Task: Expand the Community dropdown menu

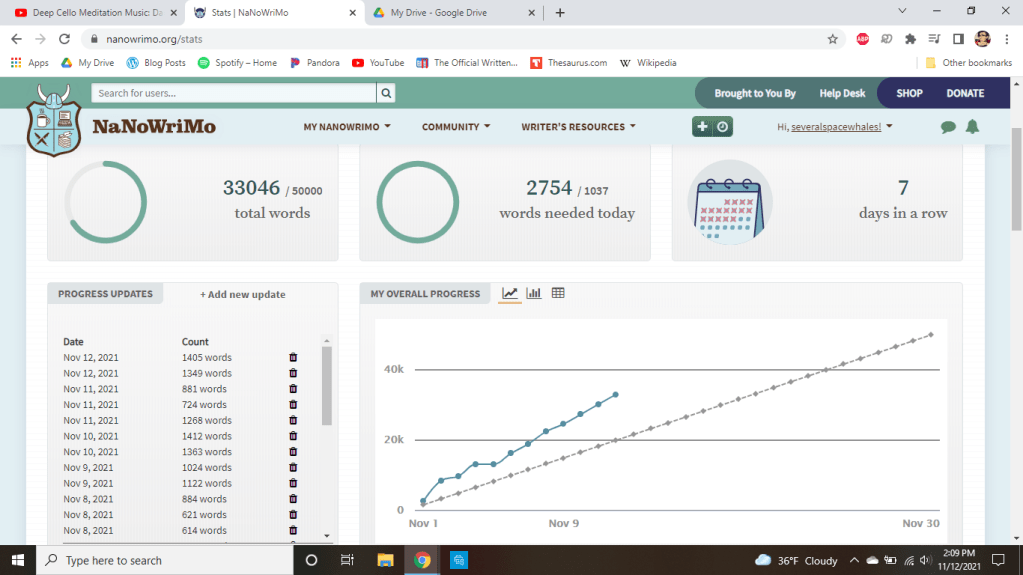Action: pos(456,127)
